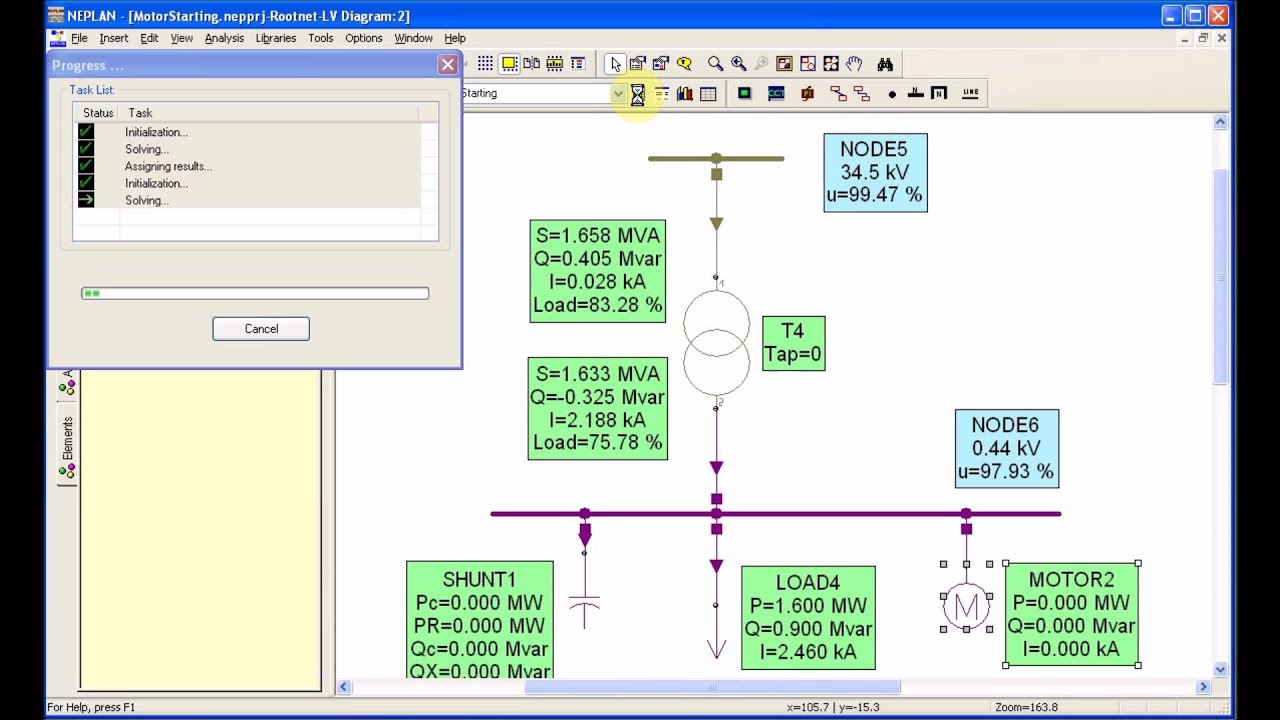The width and height of the screenshot is (1280, 720).
Task: Click the result box showing "S=1.633 MVA"
Action: (597, 408)
